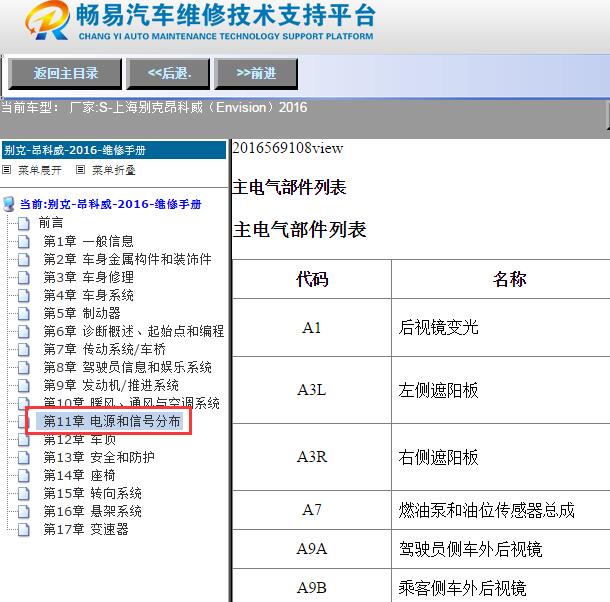
Task: Open 第3章 车身修理
Action: (x=88, y=277)
